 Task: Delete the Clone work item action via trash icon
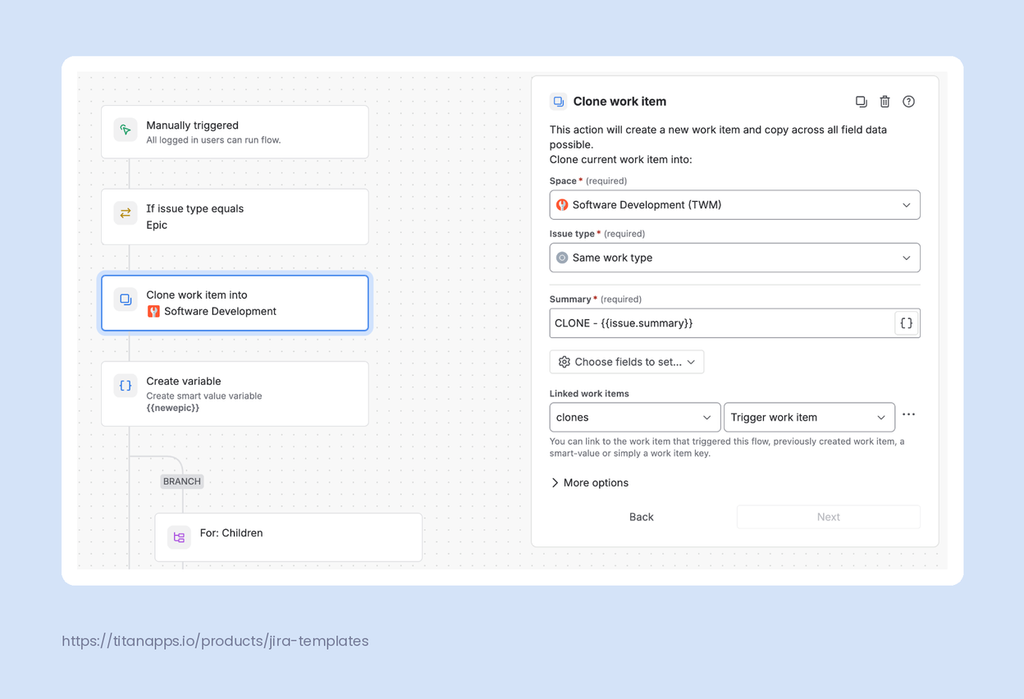pos(885,101)
